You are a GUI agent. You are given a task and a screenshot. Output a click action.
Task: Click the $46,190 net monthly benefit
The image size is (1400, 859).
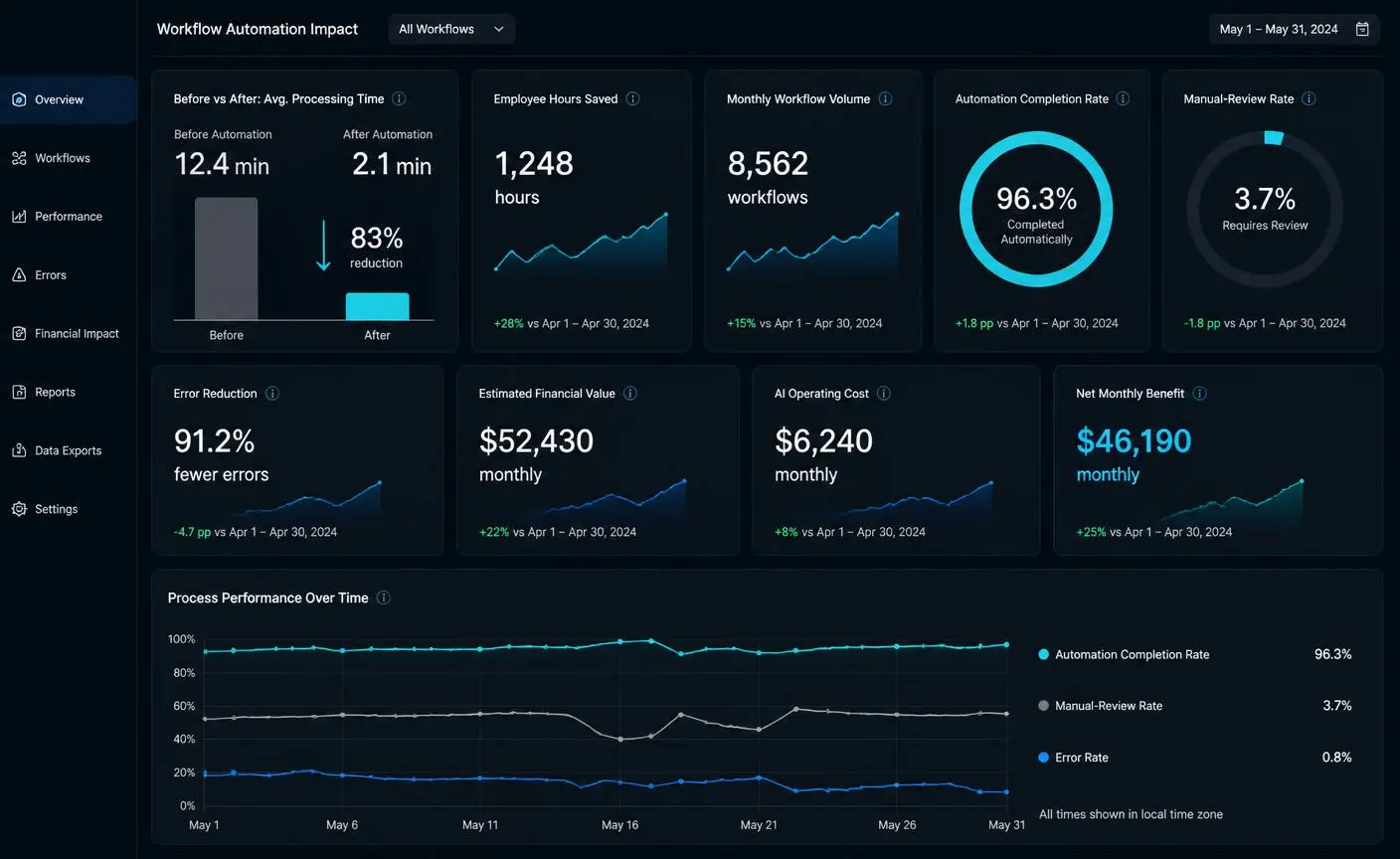[x=1134, y=440]
